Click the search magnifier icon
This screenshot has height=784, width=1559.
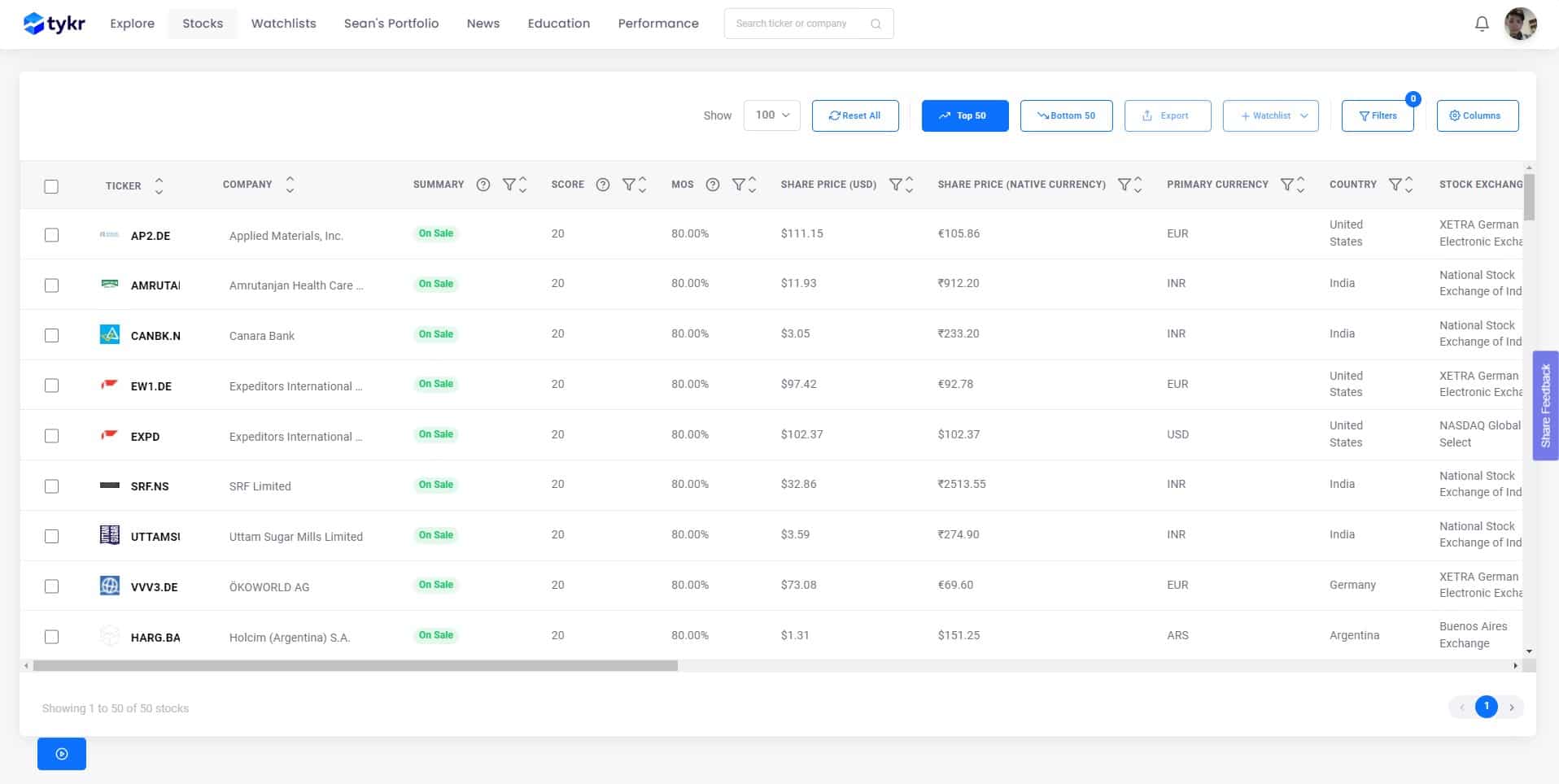(x=876, y=24)
